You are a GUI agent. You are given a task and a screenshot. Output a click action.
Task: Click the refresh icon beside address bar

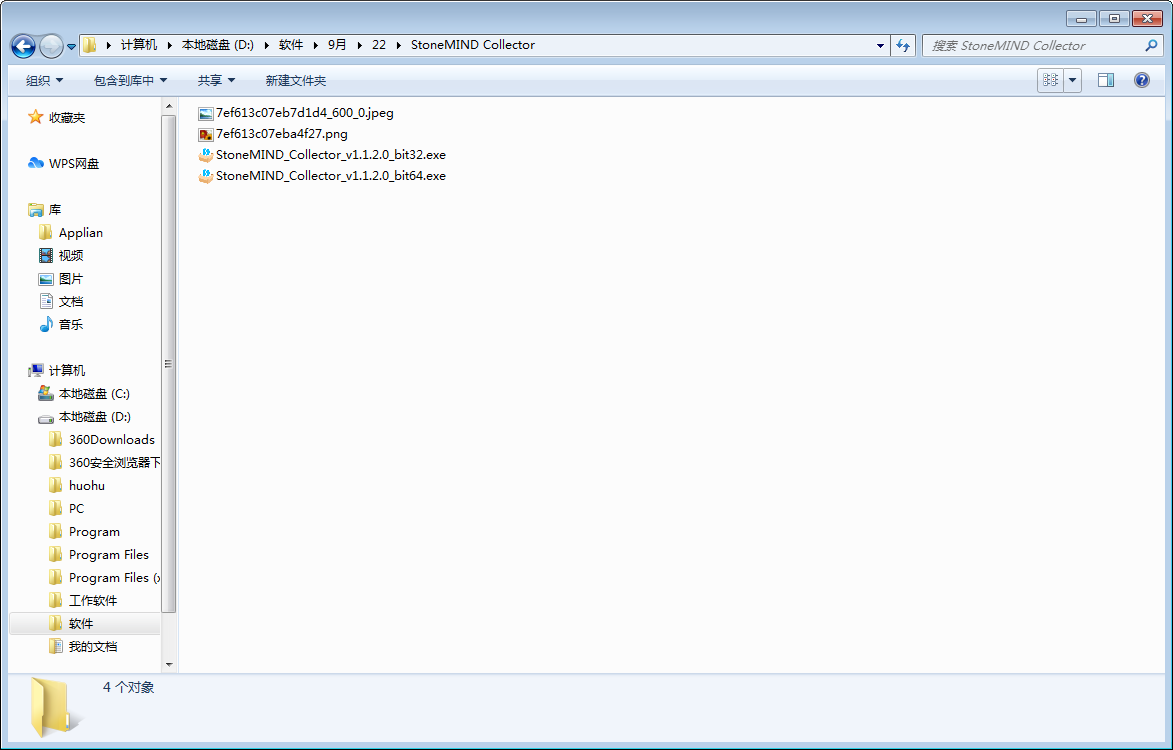tap(903, 45)
